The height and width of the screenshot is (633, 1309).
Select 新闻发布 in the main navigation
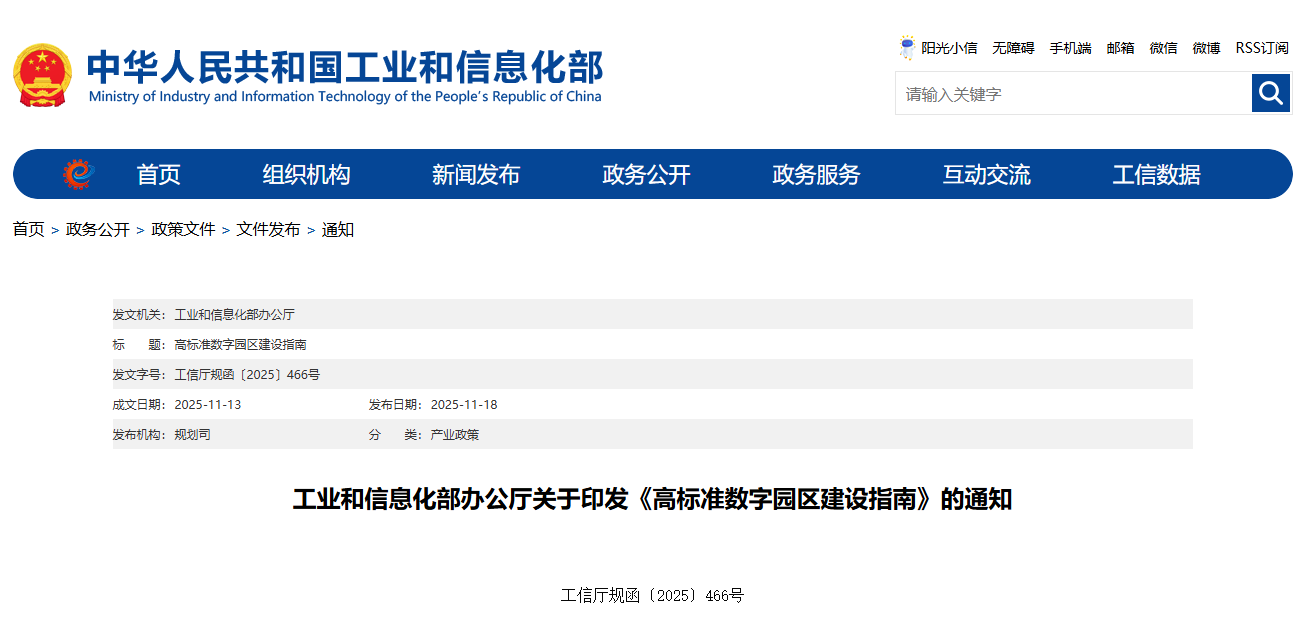476,175
